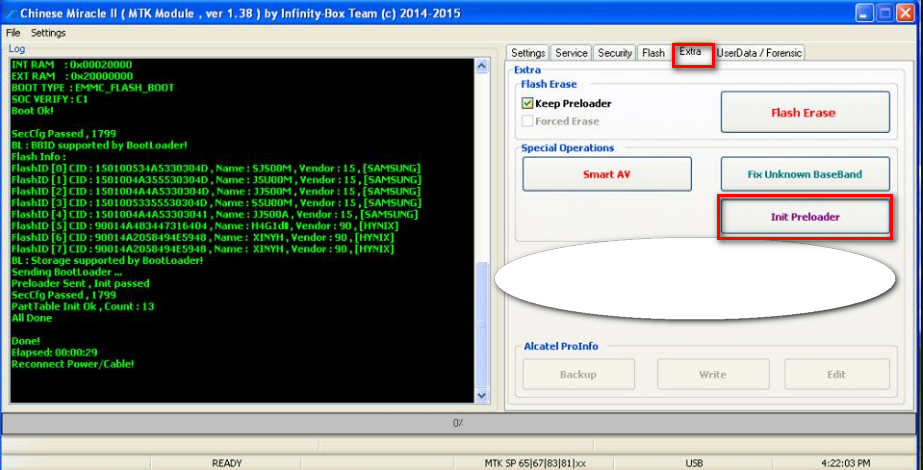Image resolution: width=923 pixels, height=470 pixels.
Task: Click the Init Preloader button
Action: point(805,217)
